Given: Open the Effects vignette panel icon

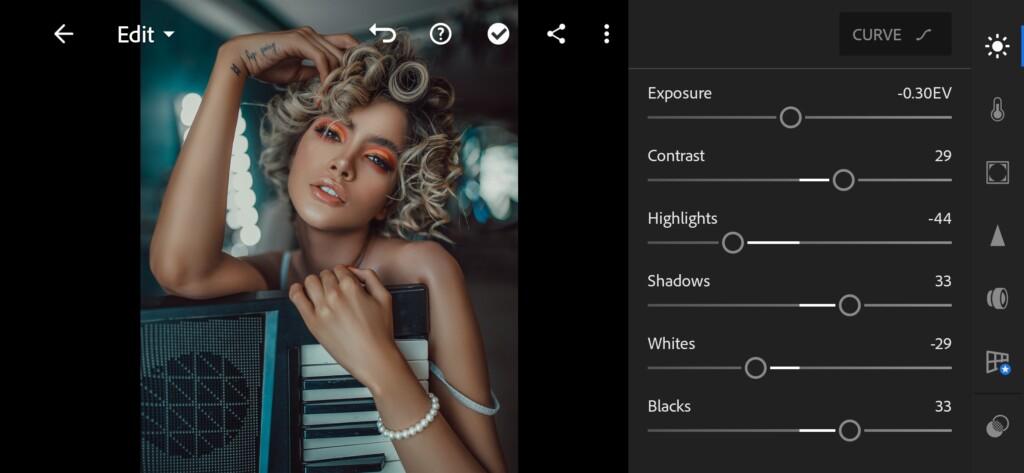Looking at the screenshot, I should tap(997, 172).
